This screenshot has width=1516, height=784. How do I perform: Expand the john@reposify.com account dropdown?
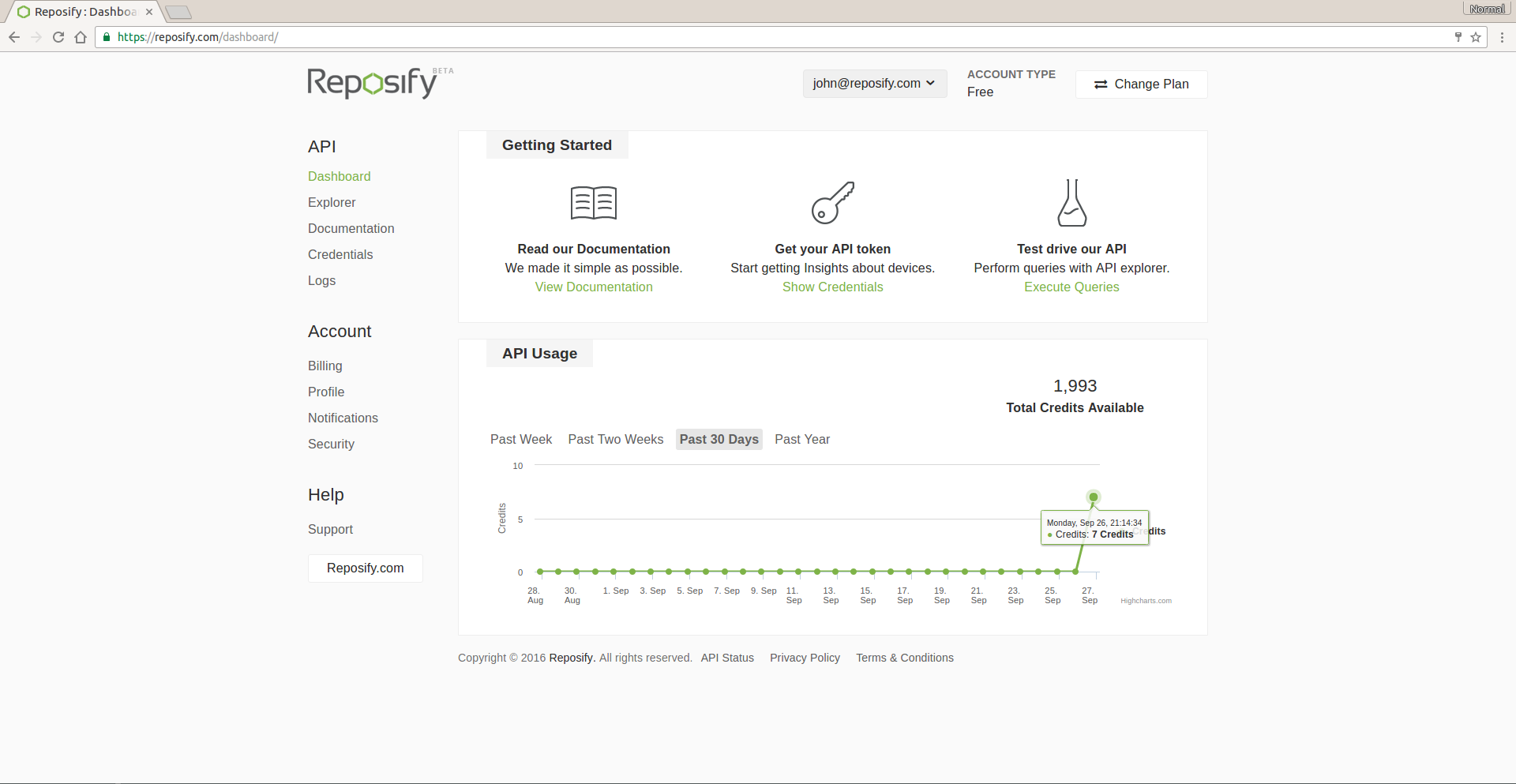coord(874,84)
